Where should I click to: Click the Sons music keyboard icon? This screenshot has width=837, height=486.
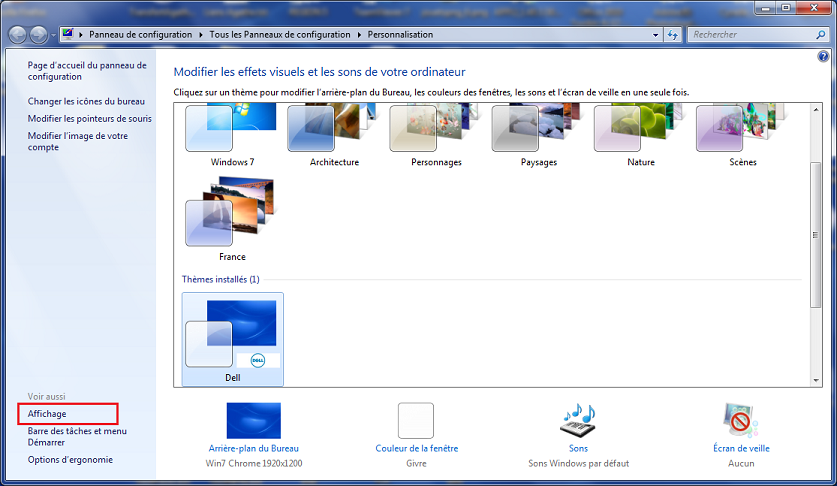pyautogui.click(x=578, y=421)
